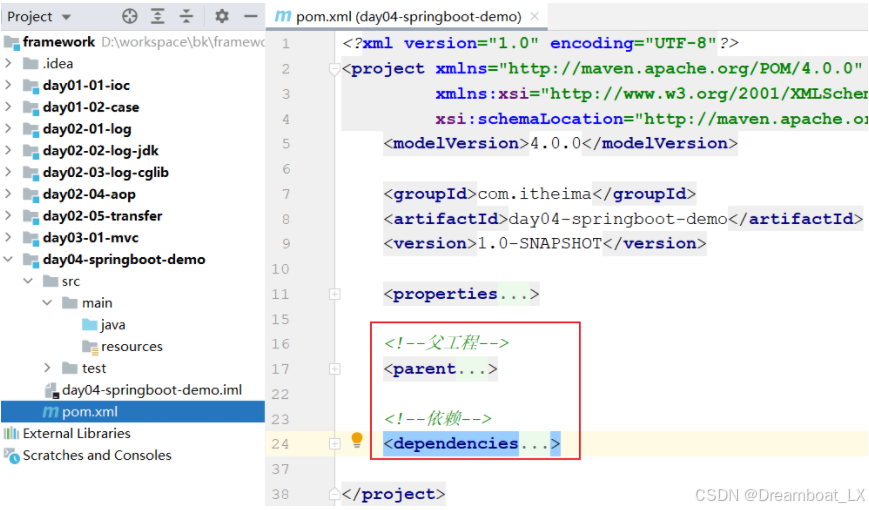Expand the .idea folder

(x=8, y=63)
